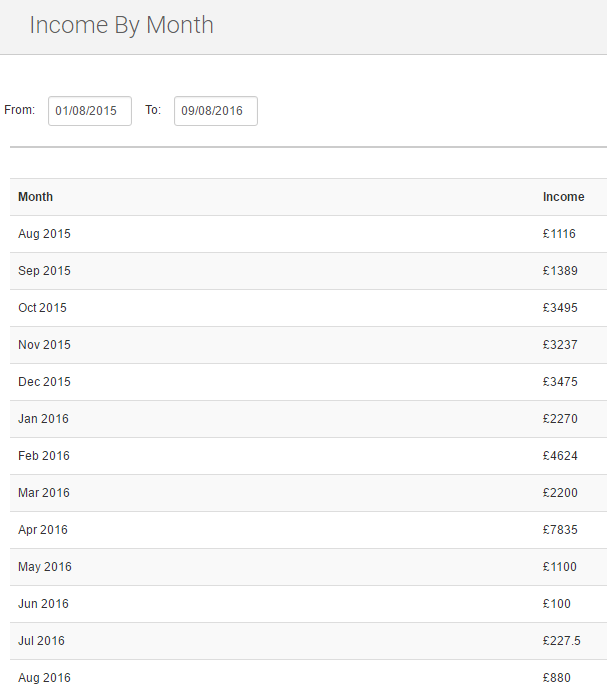Click the From date input field
This screenshot has width=607, height=695.
[x=89, y=111]
